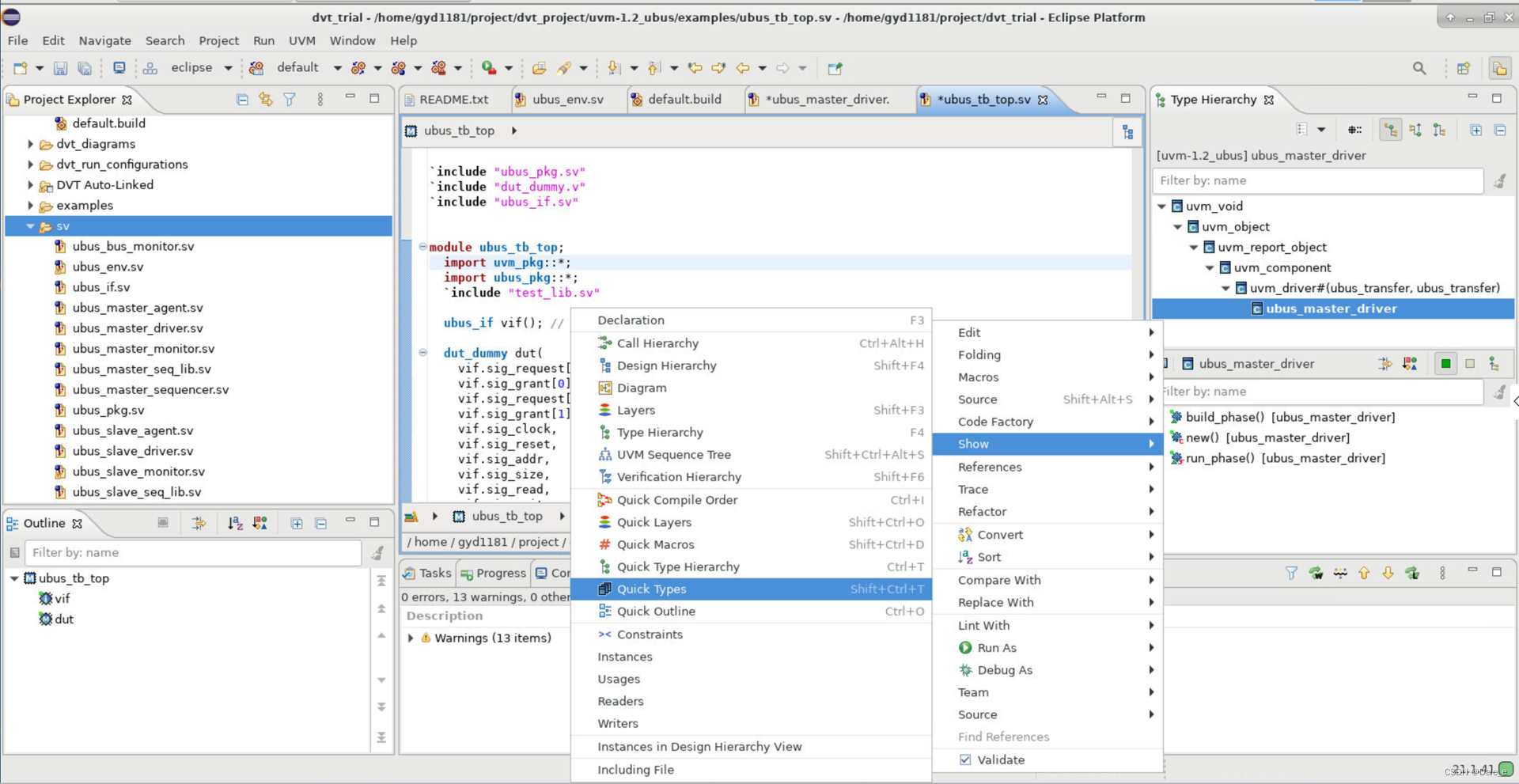Screen dimensions: 1519x784
Task: Toggle green square members filter
Action: (x=1445, y=364)
